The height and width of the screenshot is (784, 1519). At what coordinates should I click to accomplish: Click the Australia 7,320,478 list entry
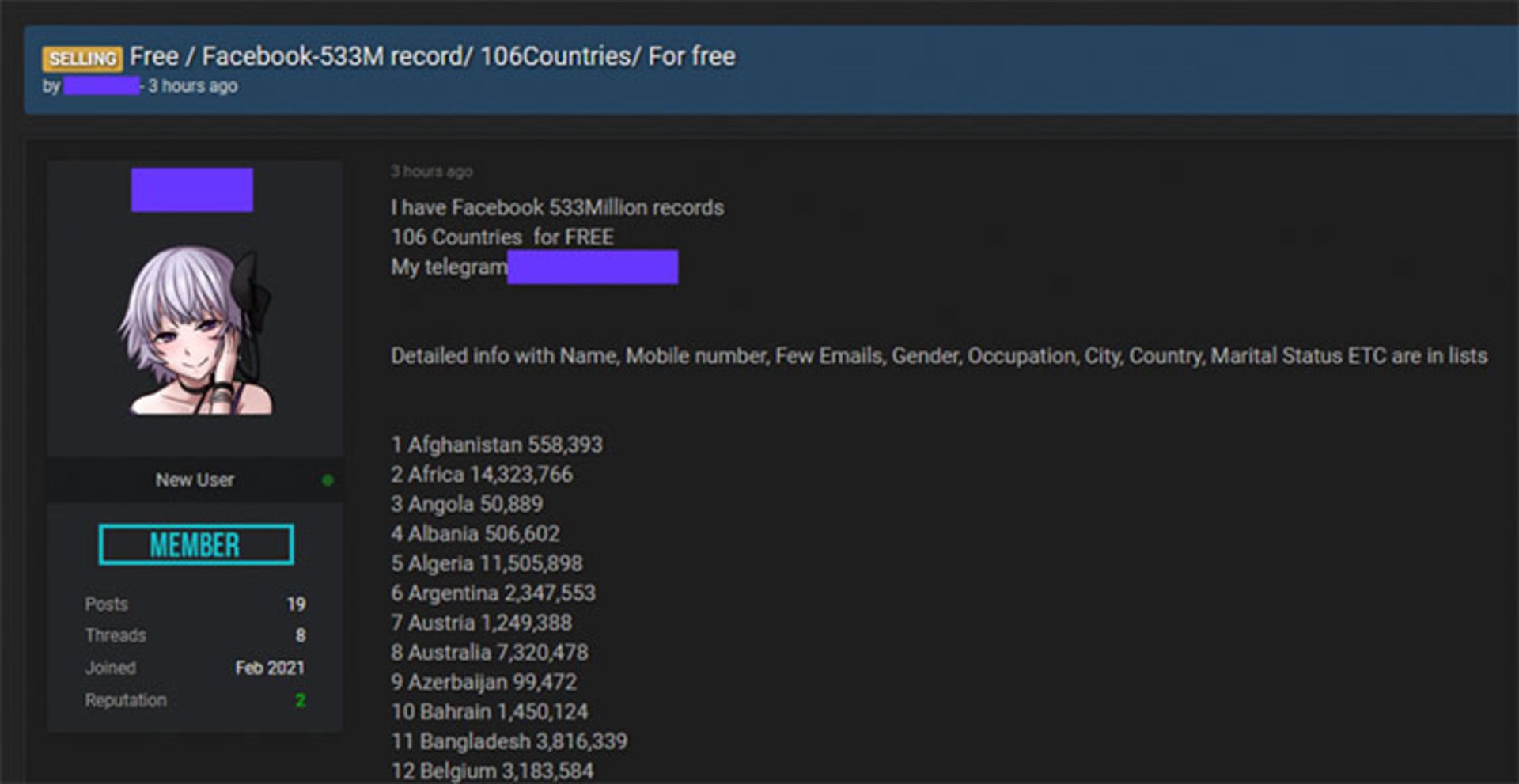490,653
